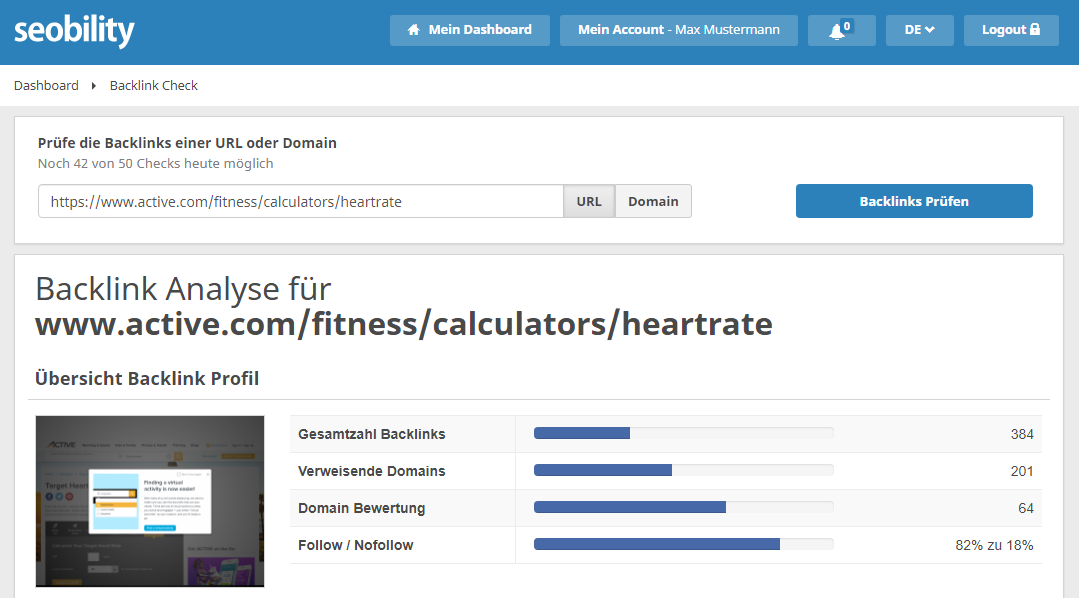Click the backlink count value 384
Image resolution: width=1079 pixels, height=598 pixels.
click(1022, 434)
